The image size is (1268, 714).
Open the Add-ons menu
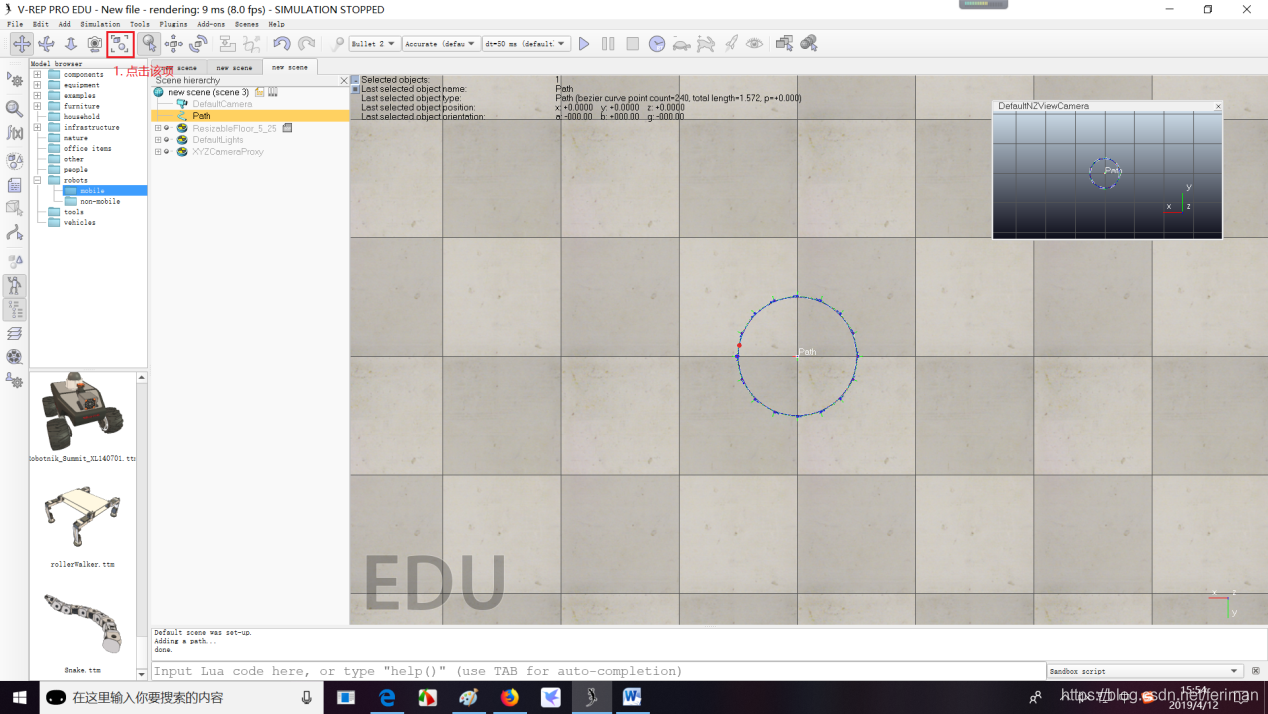(211, 24)
